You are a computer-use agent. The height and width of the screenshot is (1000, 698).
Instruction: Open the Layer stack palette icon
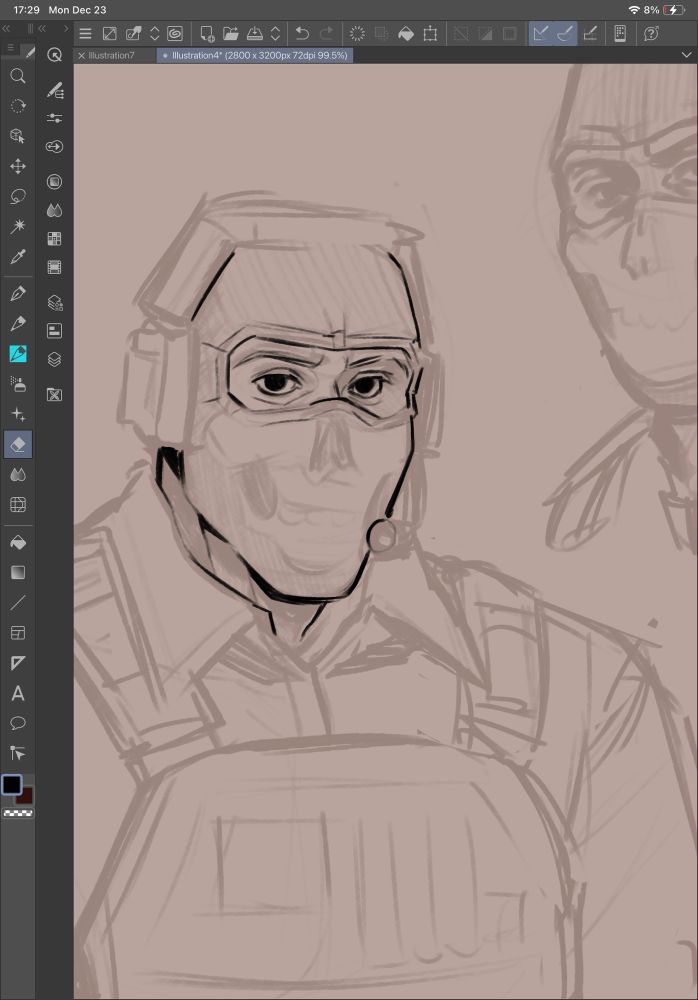coord(54,359)
